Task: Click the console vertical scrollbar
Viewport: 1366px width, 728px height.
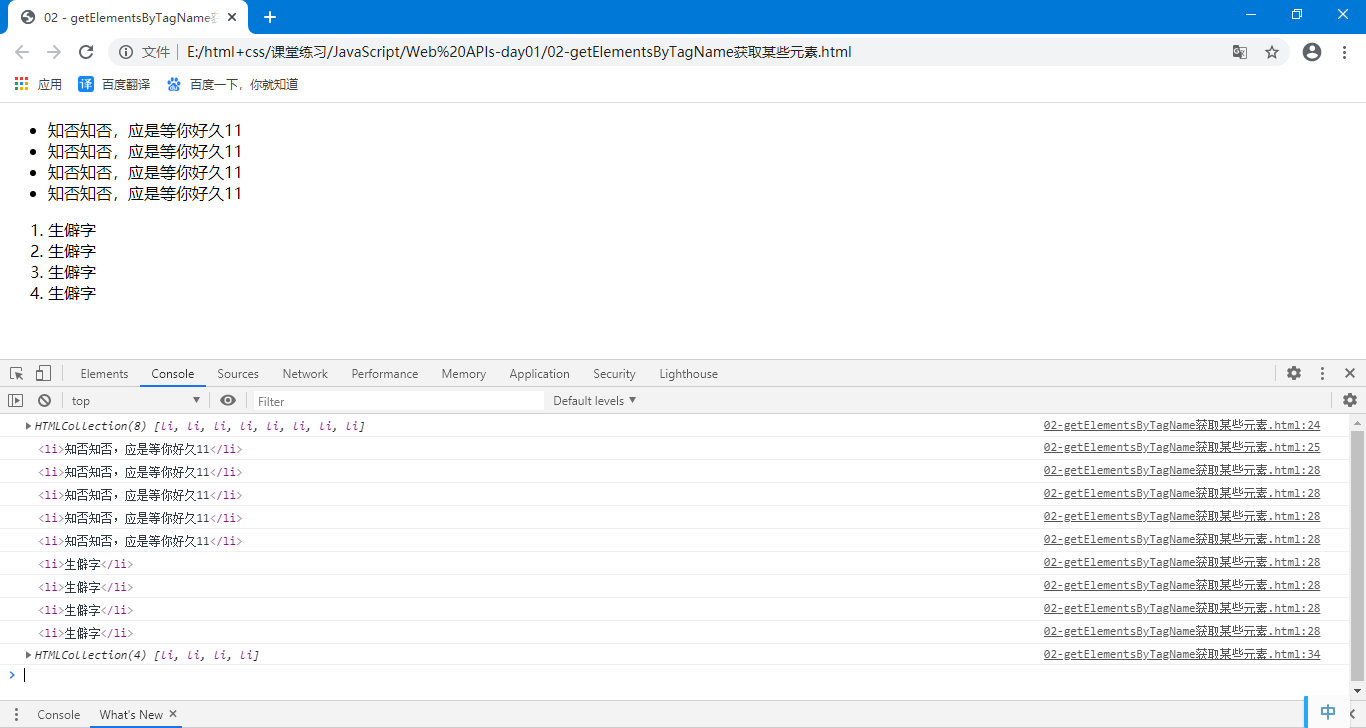Action: (1357, 556)
